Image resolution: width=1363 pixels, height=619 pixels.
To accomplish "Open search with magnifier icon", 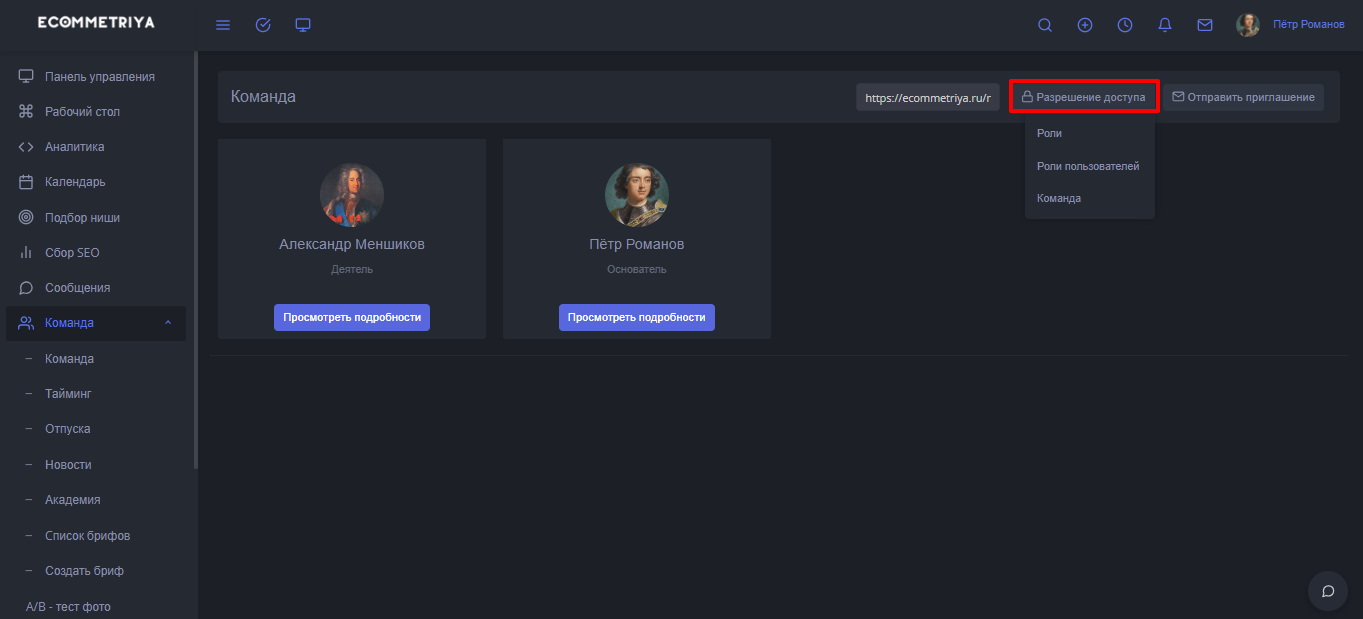I will [x=1045, y=25].
